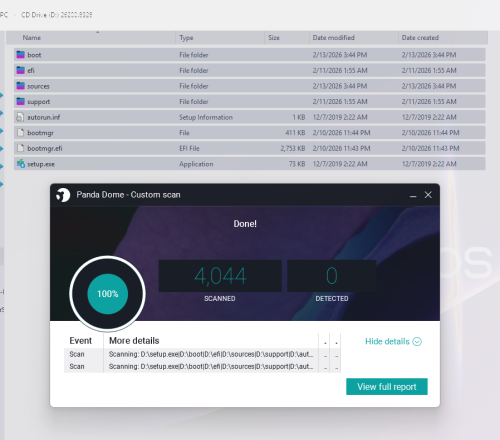Screen dimensions: 500x440
Task: Click the Panda Dome - Custom scan title
Action: pos(128,195)
